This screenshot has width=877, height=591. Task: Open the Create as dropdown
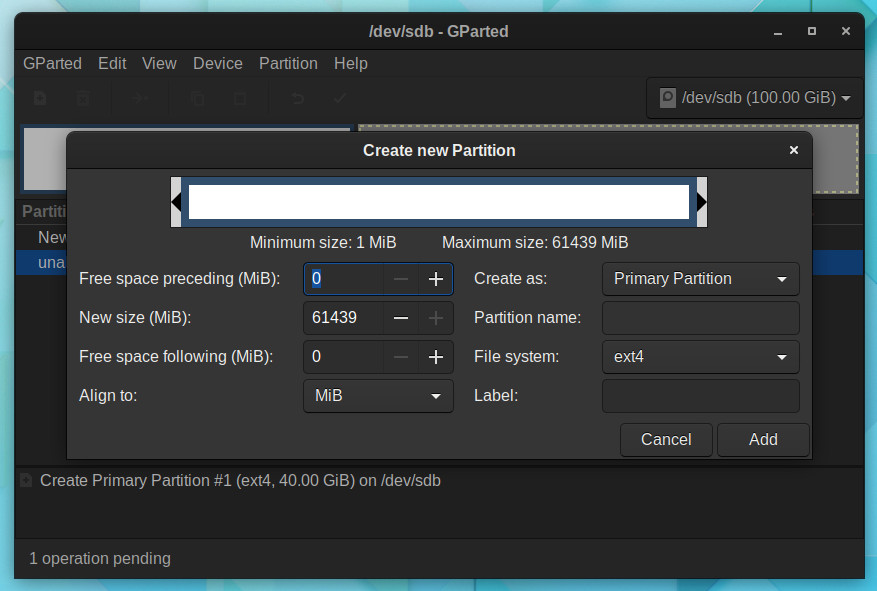701,279
